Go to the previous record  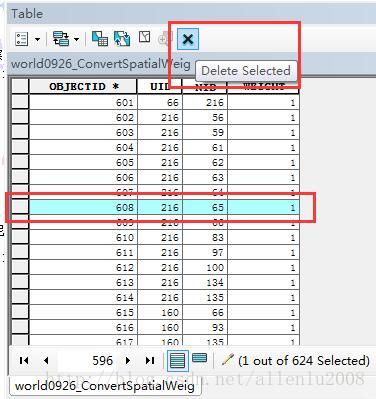pyautogui.click(x=46, y=360)
